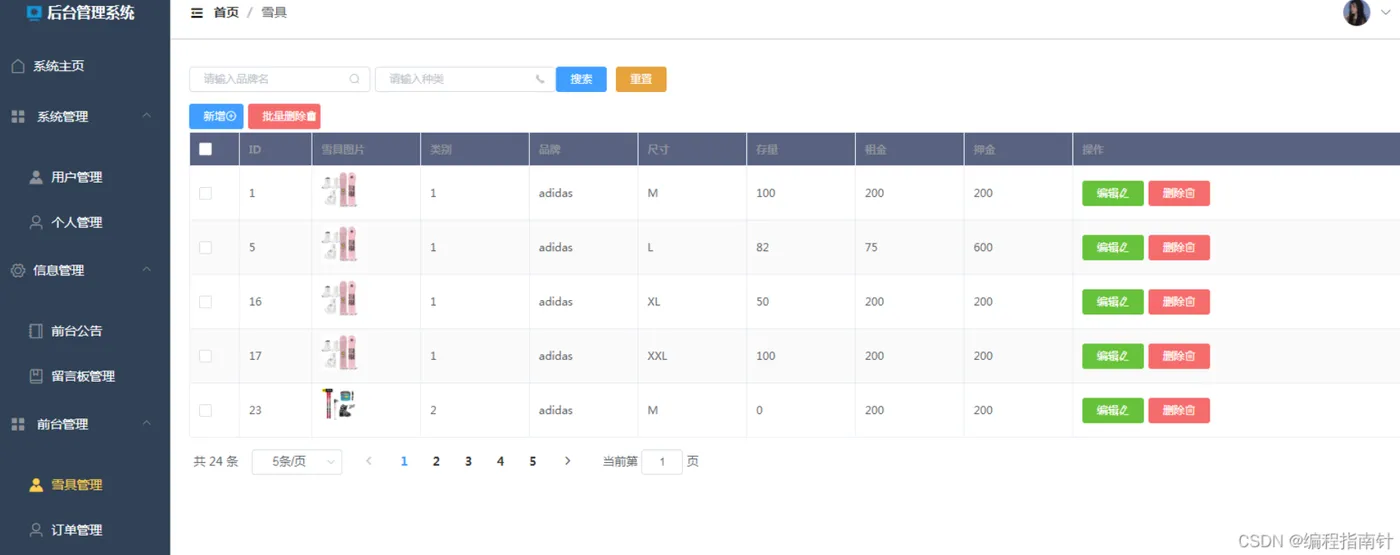
Task: Click the gear icon beside 信息管理
Action: point(18,270)
